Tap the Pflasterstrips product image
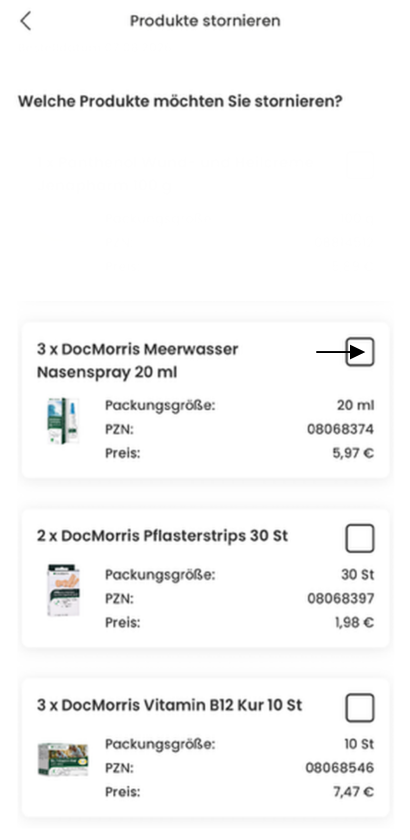The width and height of the screenshot is (410, 840). tap(63, 589)
